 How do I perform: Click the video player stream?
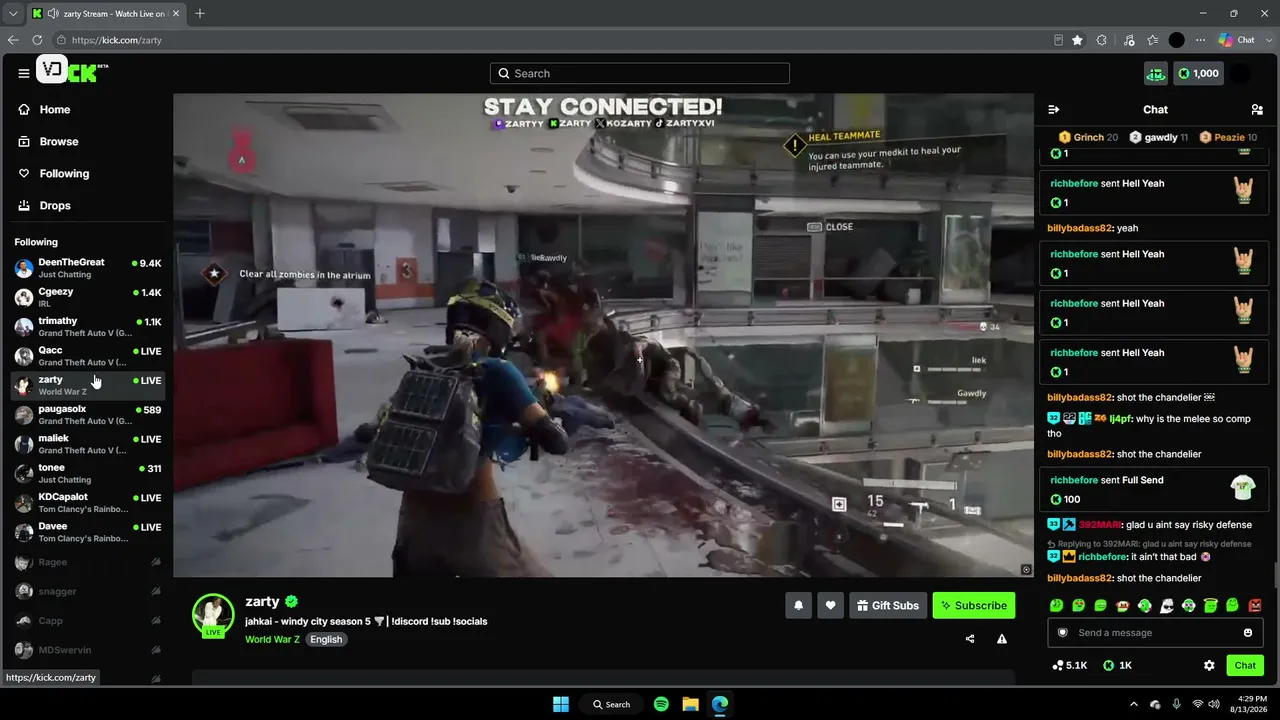[x=603, y=335]
